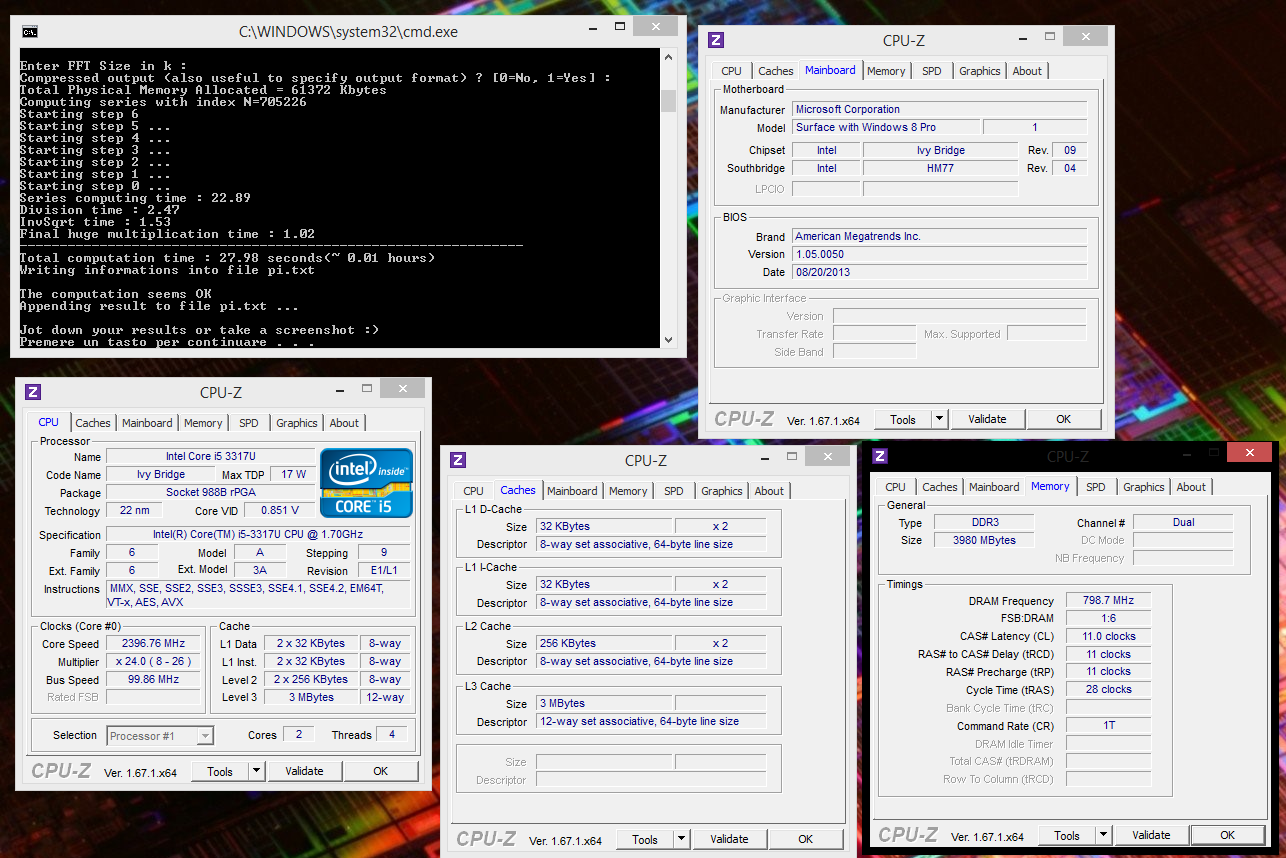Click Tools button in Mainboard window
The width and height of the screenshot is (1286, 858).
tap(903, 419)
